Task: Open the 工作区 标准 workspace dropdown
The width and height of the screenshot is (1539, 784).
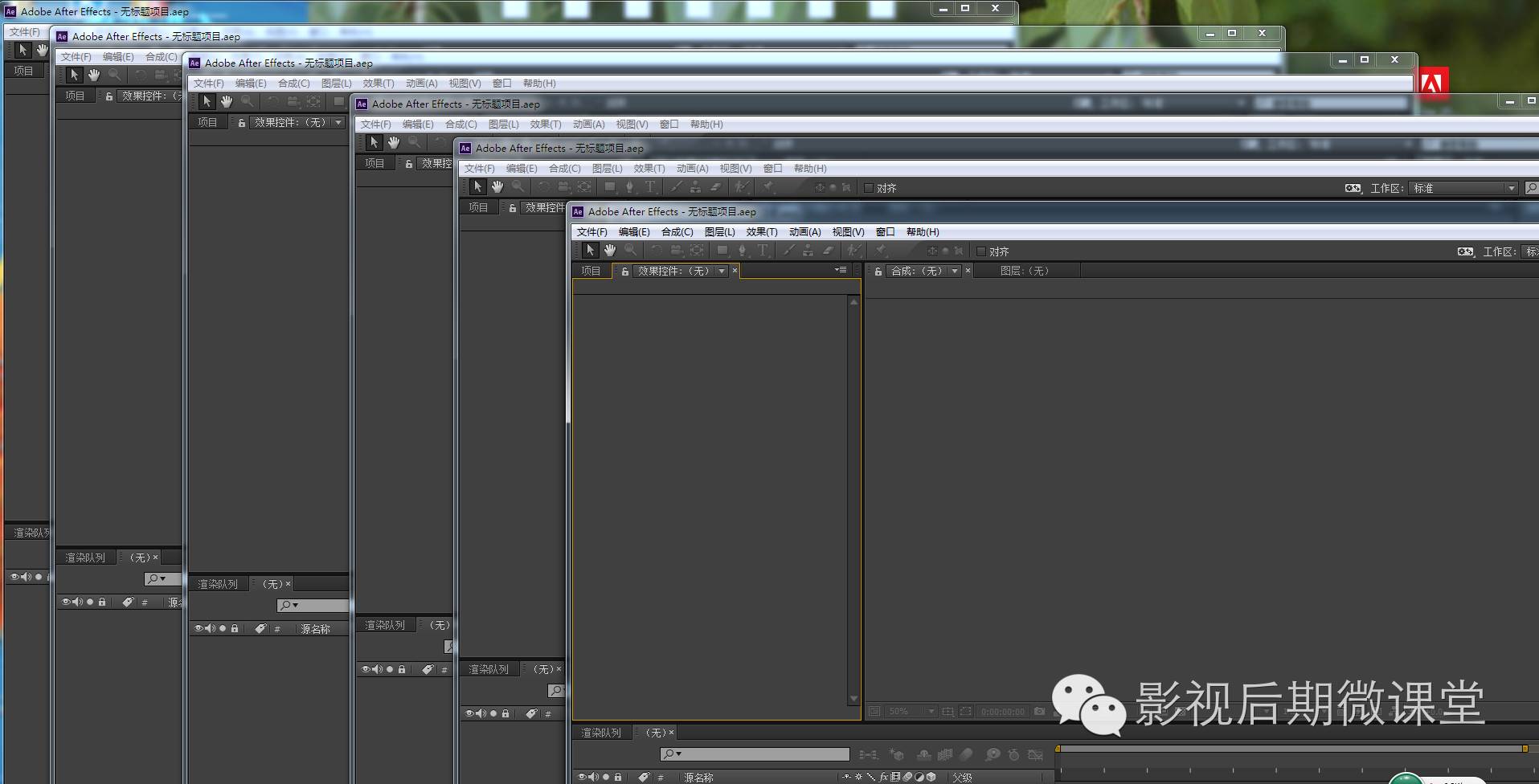Action: pyautogui.click(x=1463, y=188)
